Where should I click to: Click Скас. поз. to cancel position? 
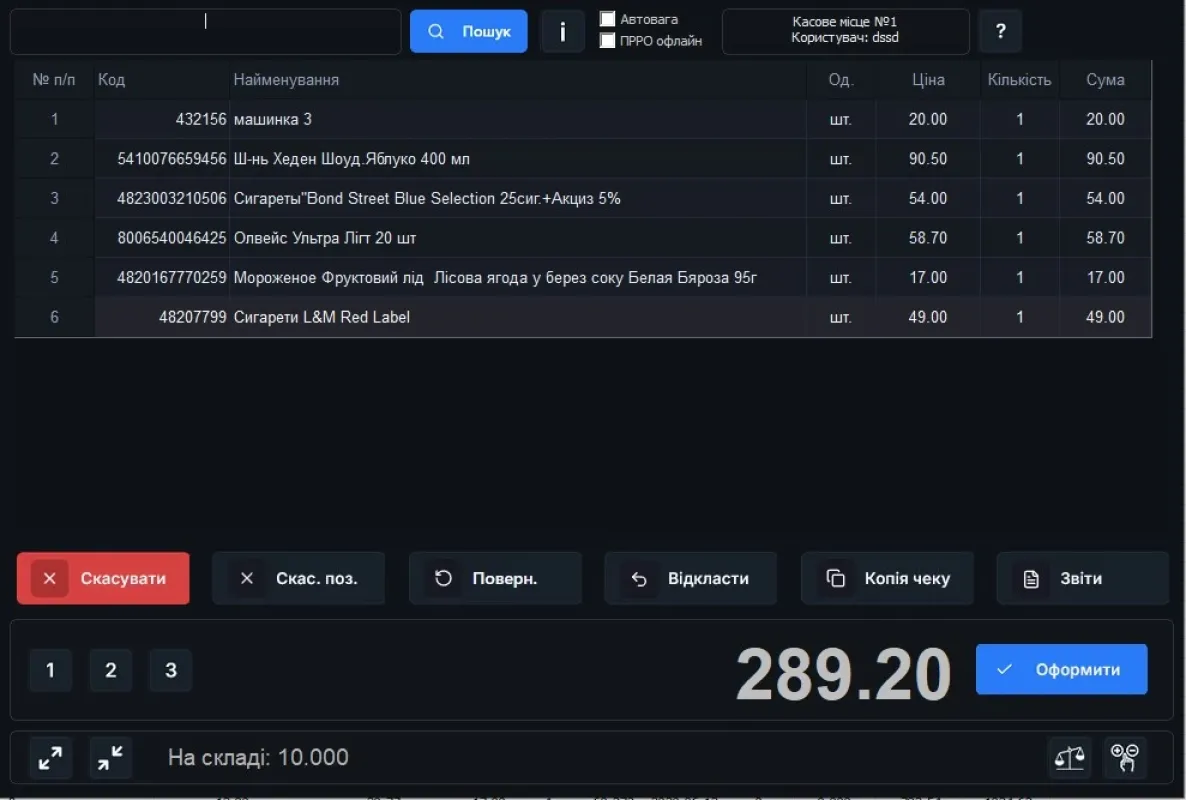[298, 578]
